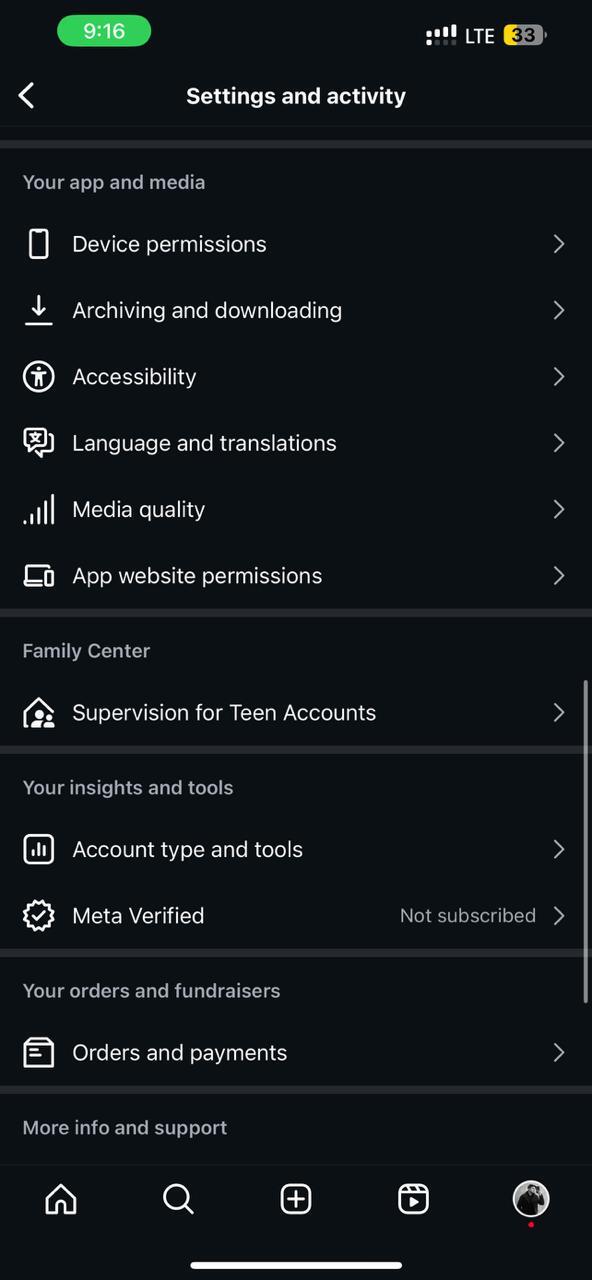Tap the Create post plus icon

pyautogui.click(x=295, y=1199)
